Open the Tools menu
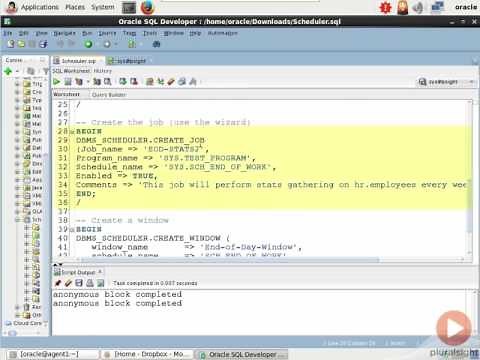 [150, 33]
